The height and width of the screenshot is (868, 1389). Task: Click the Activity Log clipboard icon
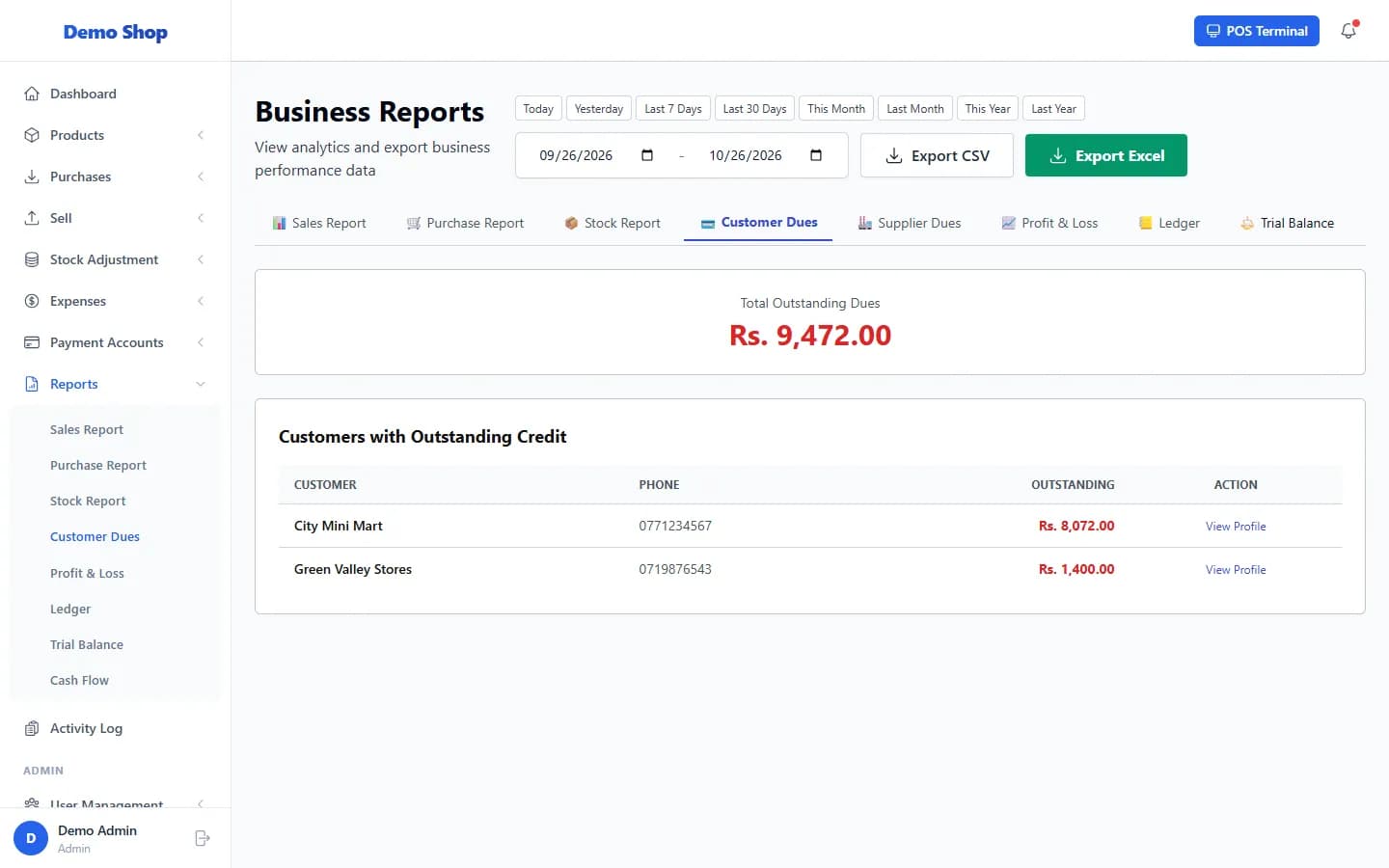[x=32, y=728]
